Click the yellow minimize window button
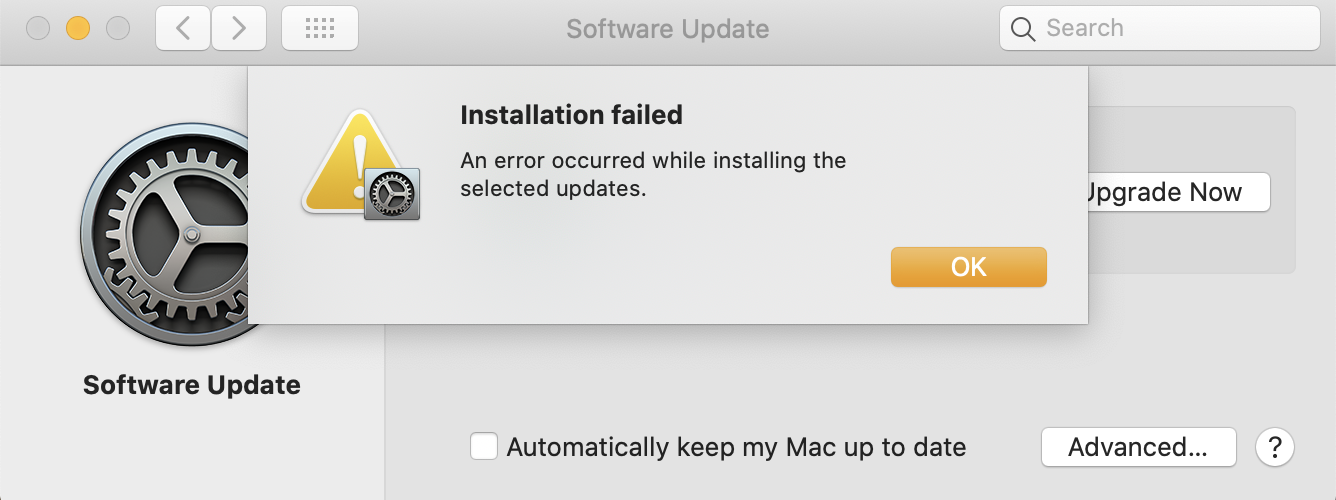The height and width of the screenshot is (500, 1336). pos(78,28)
